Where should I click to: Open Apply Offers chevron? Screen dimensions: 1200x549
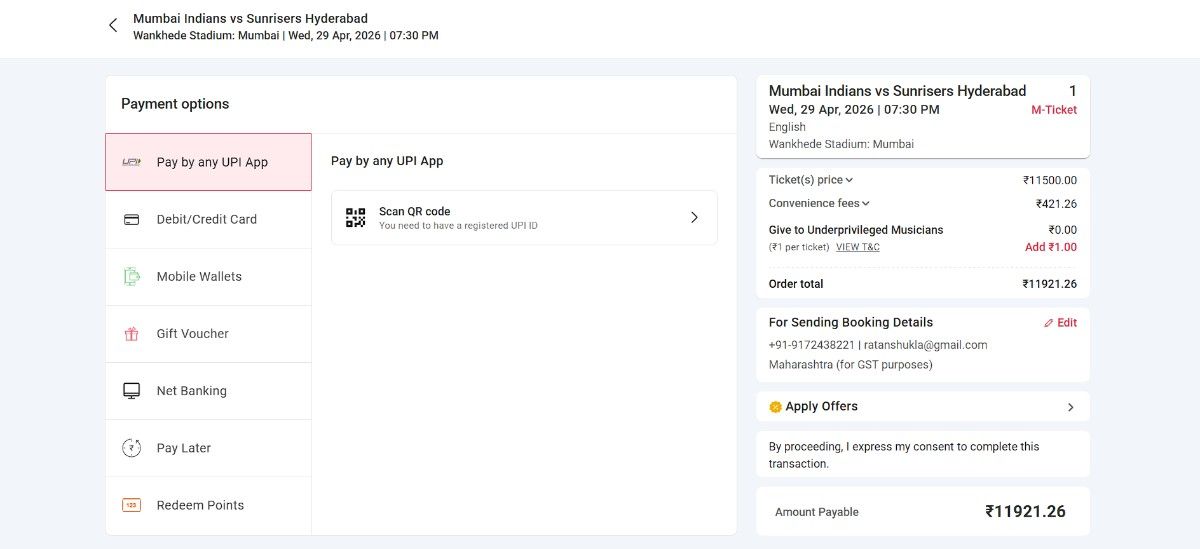click(1071, 407)
